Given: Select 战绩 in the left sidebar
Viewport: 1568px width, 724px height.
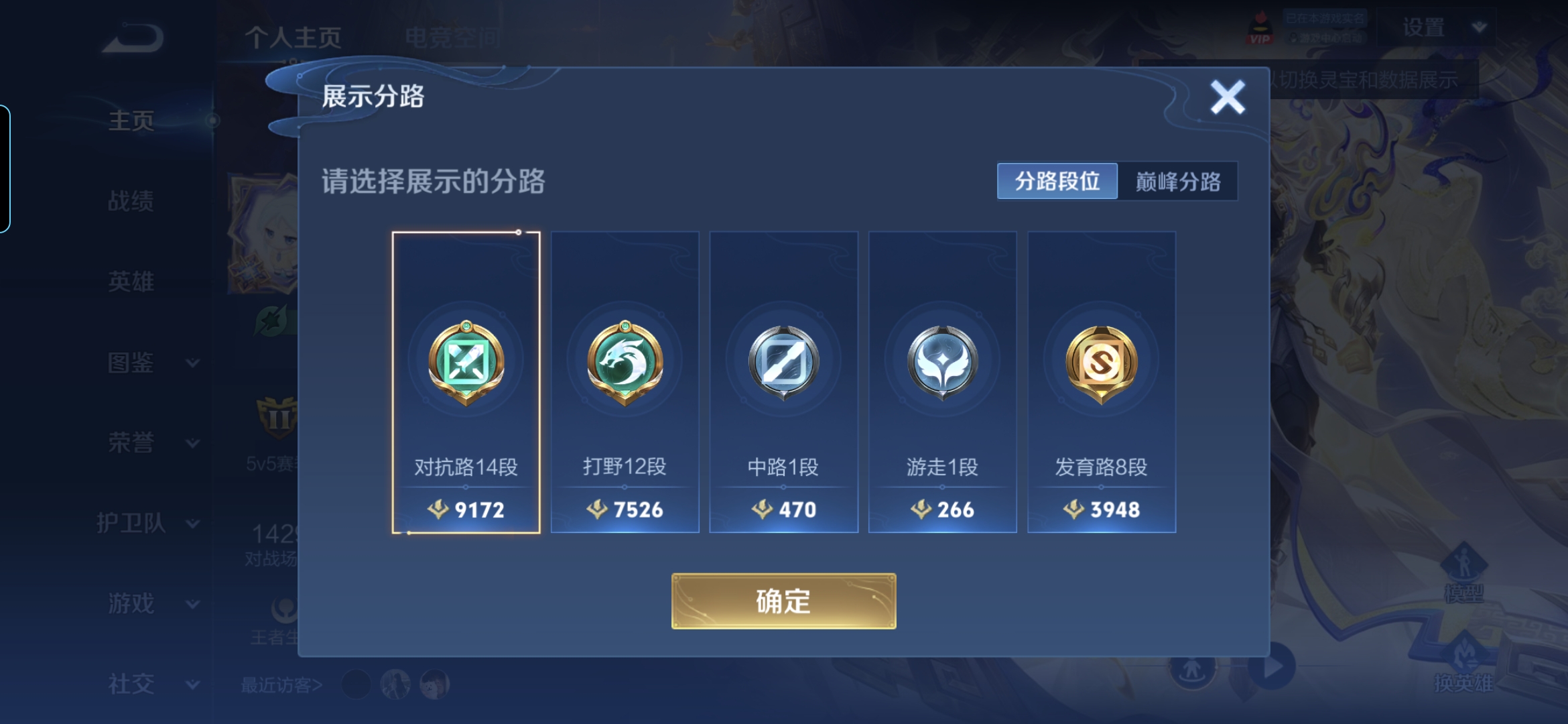Looking at the screenshot, I should [131, 201].
